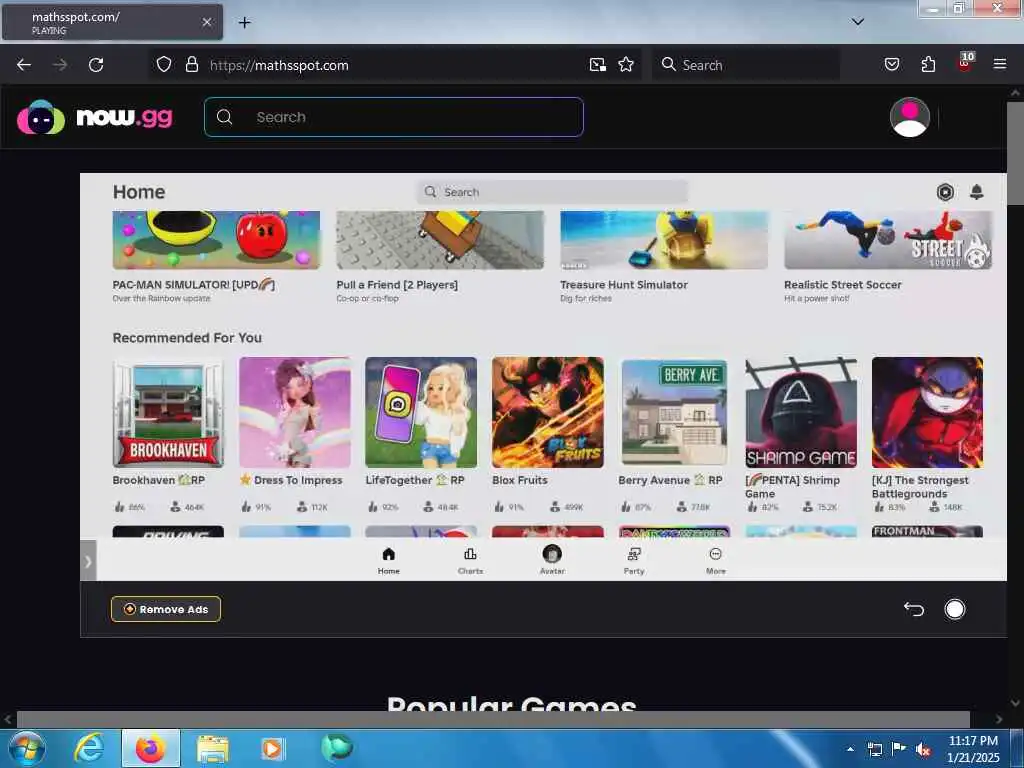Screen dimensions: 1024x768
Task: Click the Roblox Home search box
Action: (x=552, y=192)
